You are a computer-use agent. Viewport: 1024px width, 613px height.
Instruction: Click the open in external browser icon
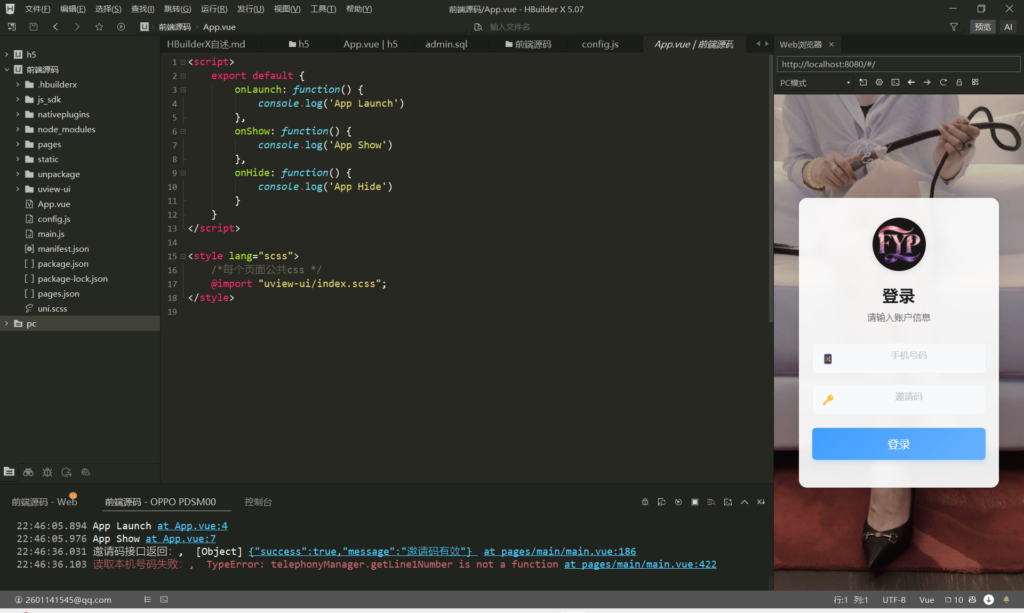click(x=863, y=82)
